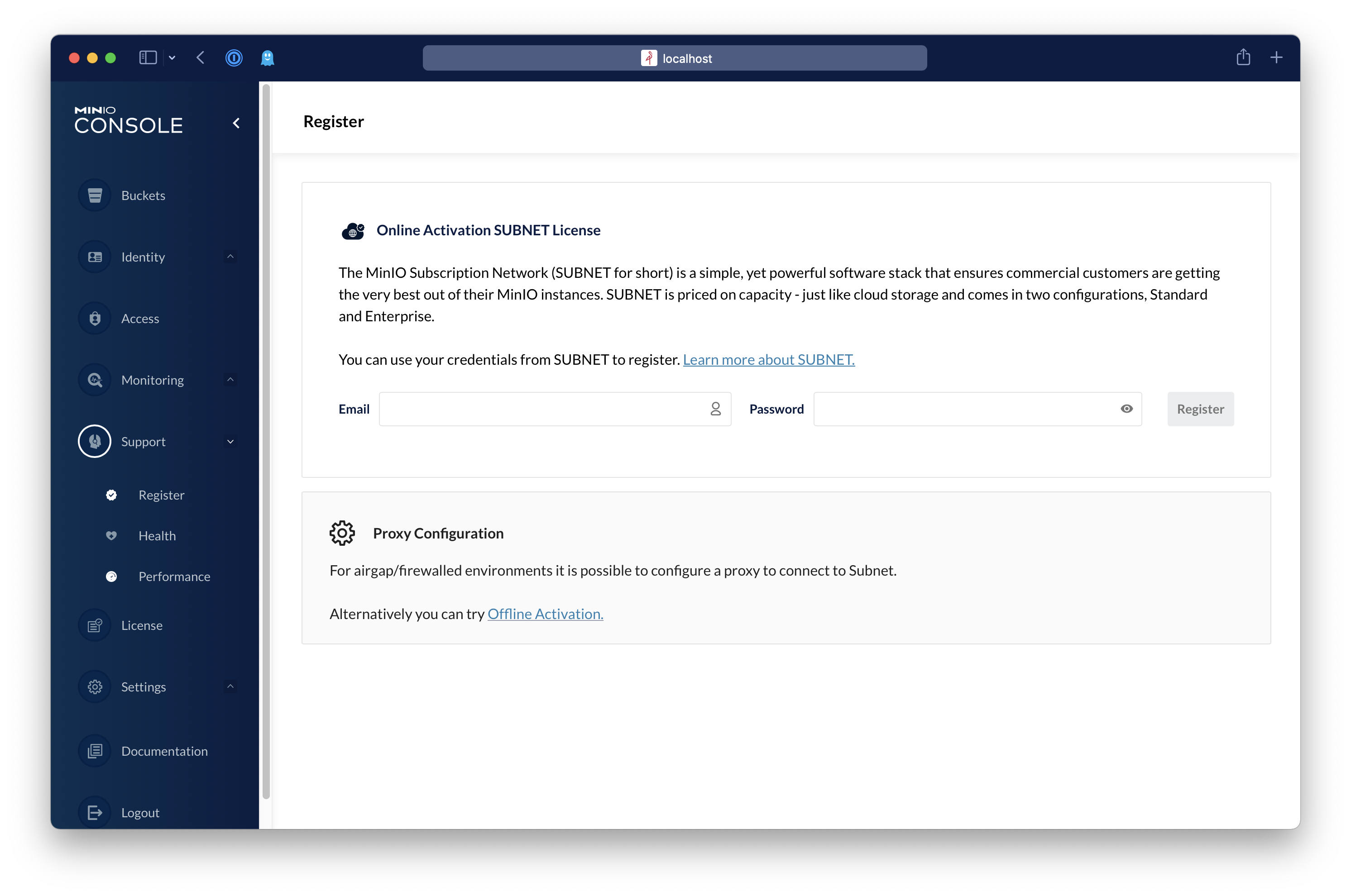This screenshot has width=1351, height=896.
Task: Click the Documentation pages icon
Action: (95, 752)
